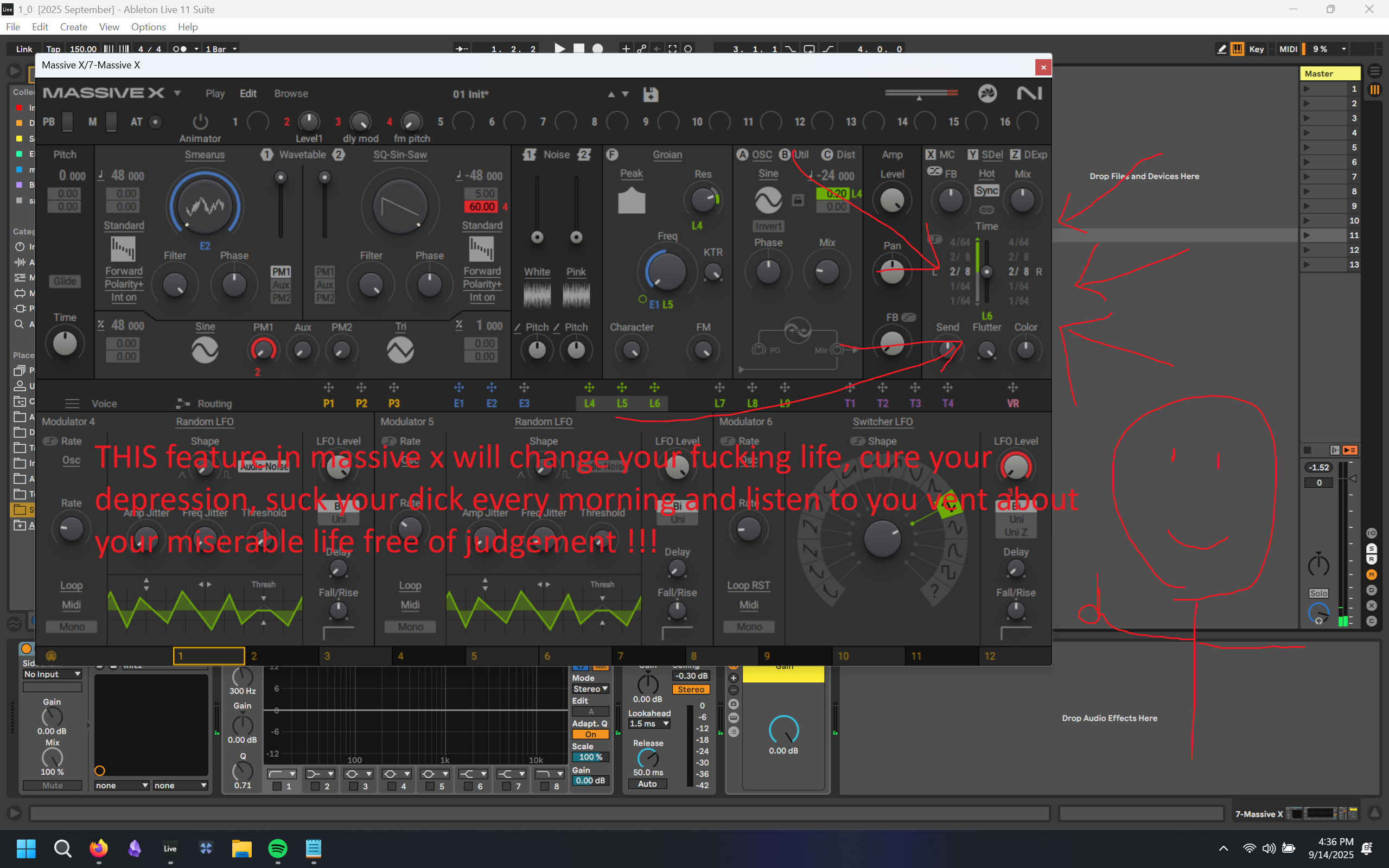Click the tempo 150.00 field
Image resolution: width=1389 pixels, height=868 pixels.
(x=82, y=49)
